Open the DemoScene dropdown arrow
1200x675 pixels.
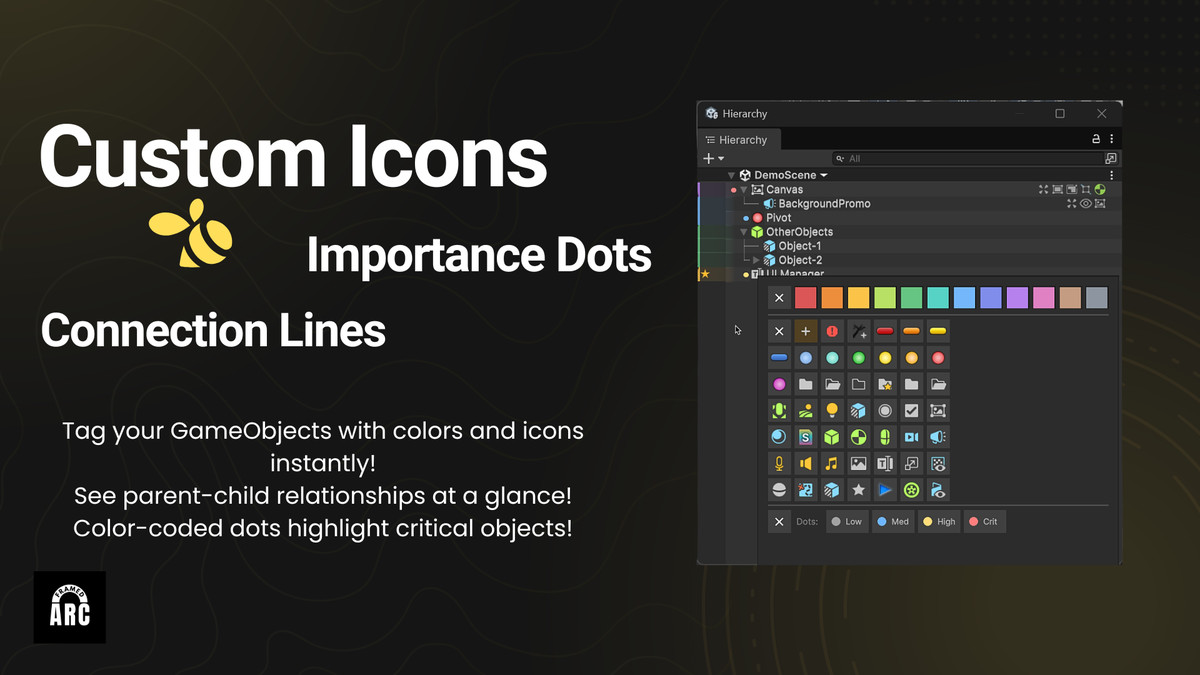823,175
